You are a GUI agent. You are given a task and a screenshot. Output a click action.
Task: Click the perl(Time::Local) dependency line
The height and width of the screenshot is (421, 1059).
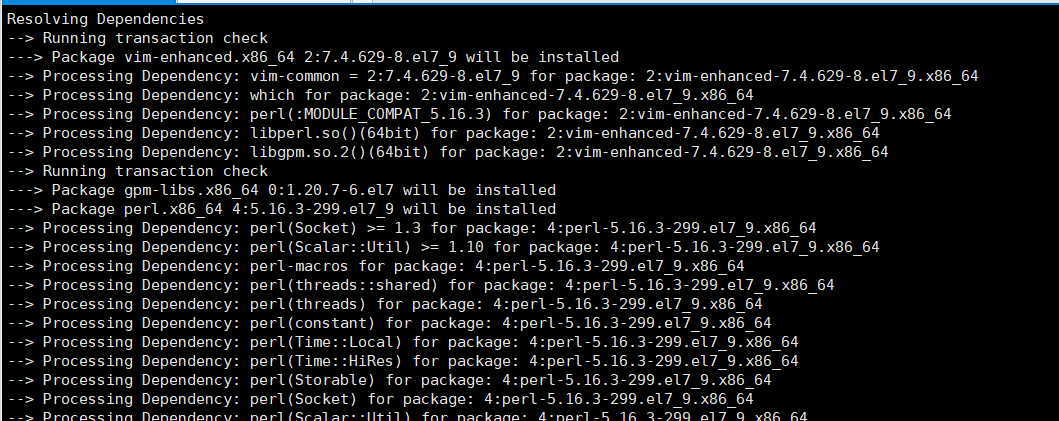403,341
